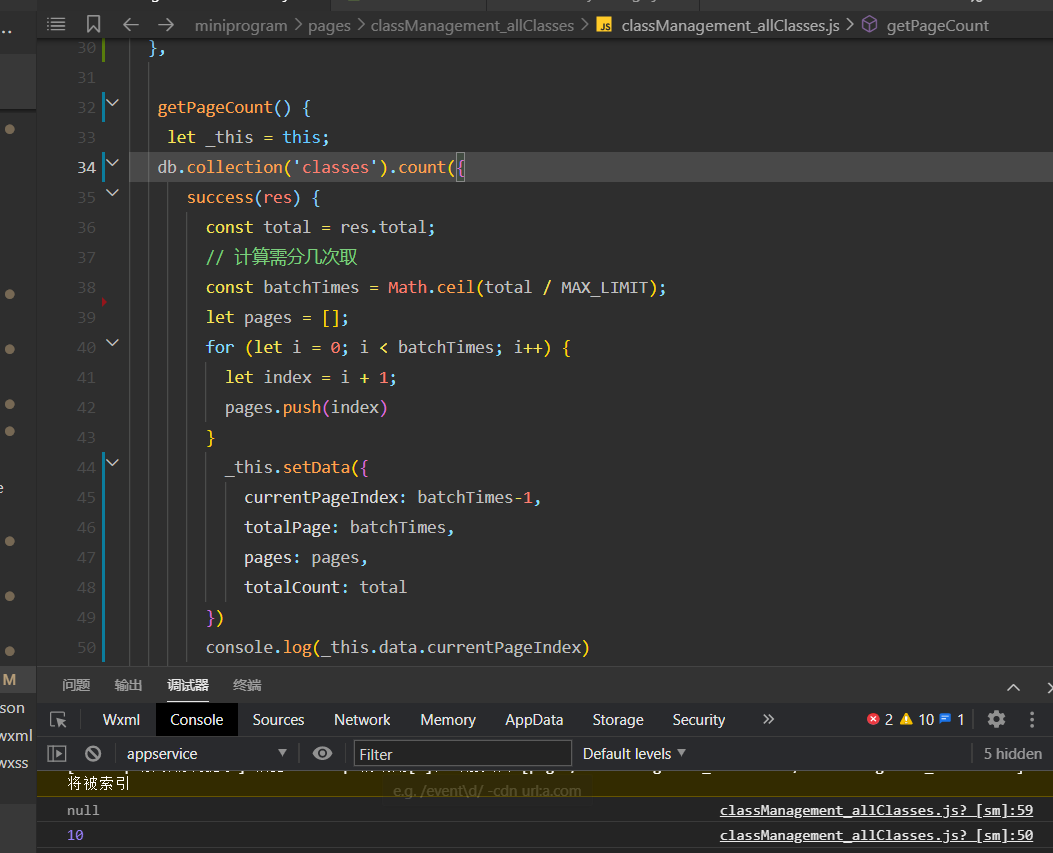Screen dimensions: 1053x853
Task: Click the inspect element selector icon
Action: pos(58,719)
